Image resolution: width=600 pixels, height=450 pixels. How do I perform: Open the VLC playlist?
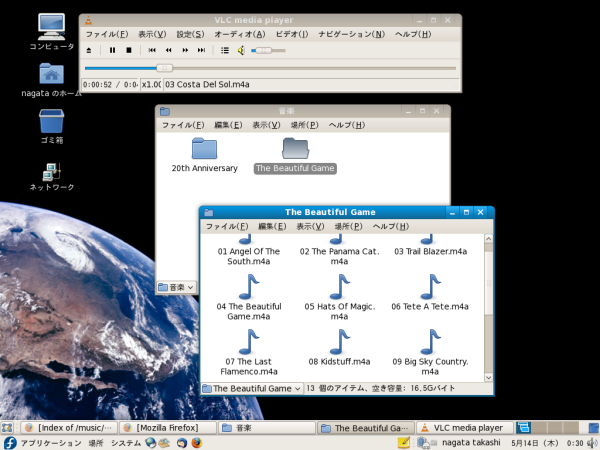click(225, 50)
